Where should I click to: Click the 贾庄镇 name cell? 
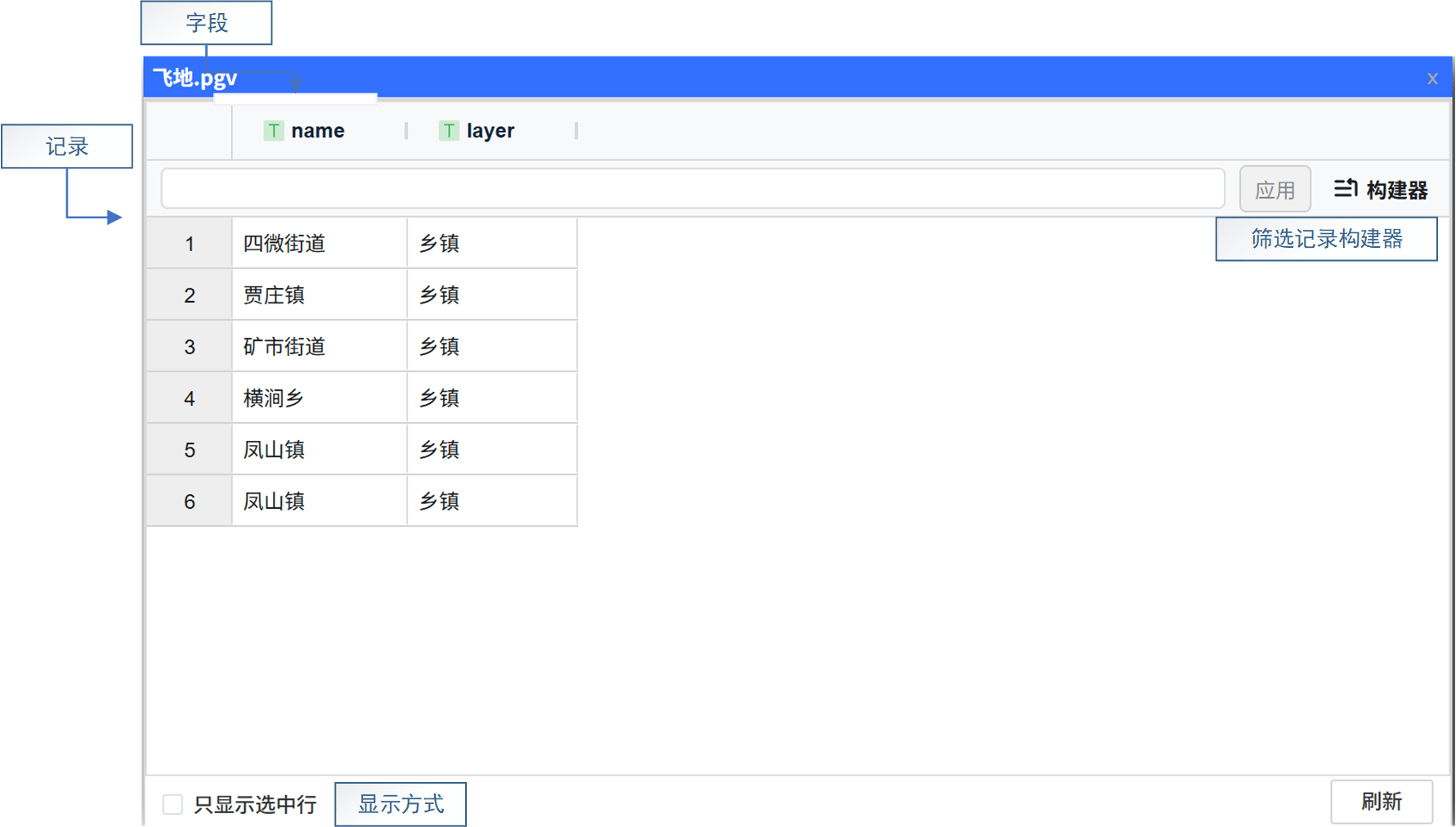(x=319, y=295)
